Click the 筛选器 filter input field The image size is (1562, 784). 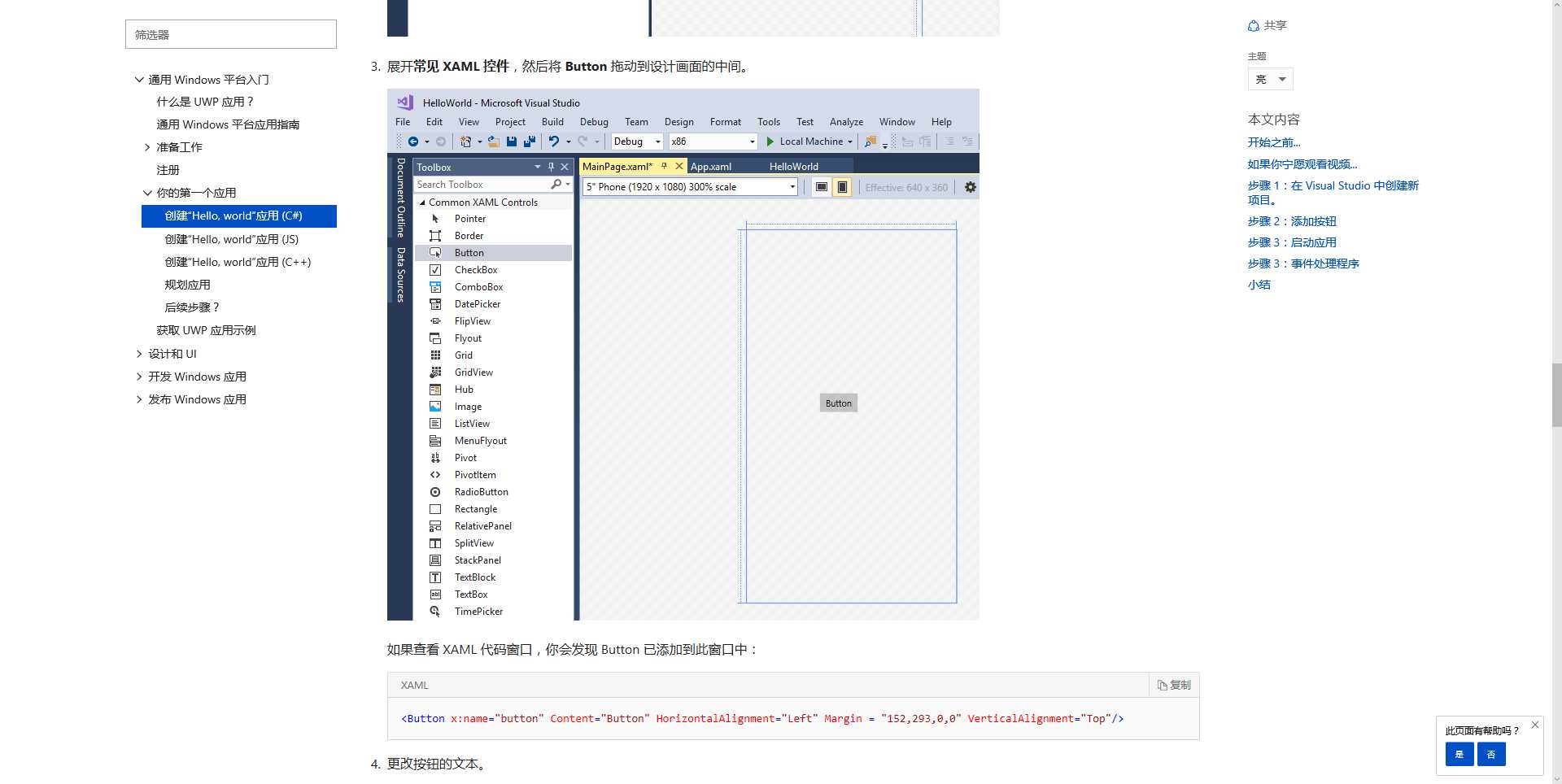(x=231, y=34)
